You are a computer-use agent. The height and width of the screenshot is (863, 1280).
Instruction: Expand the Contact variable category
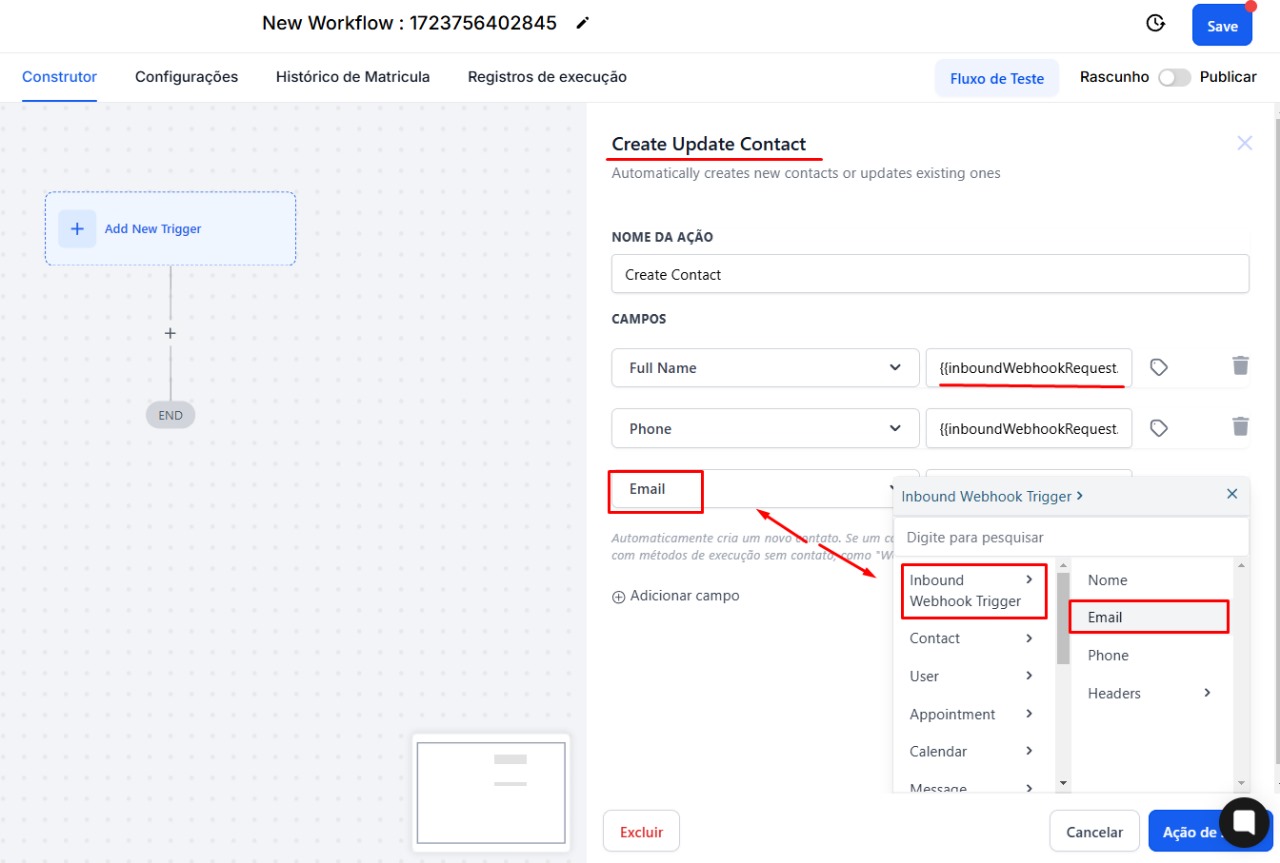point(970,638)
